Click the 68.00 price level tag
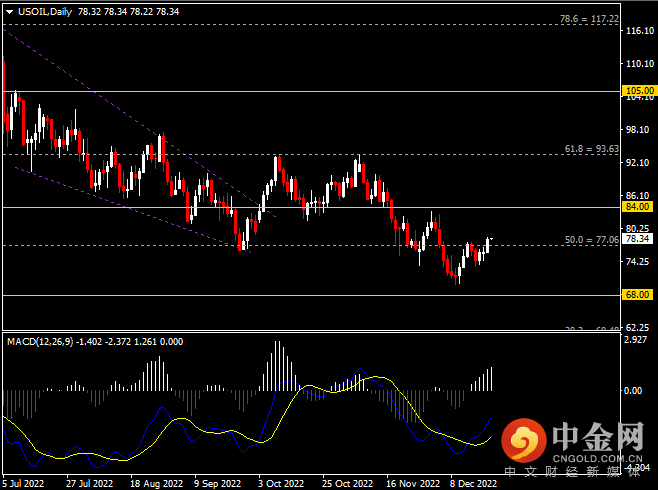 tap(638, 295)
